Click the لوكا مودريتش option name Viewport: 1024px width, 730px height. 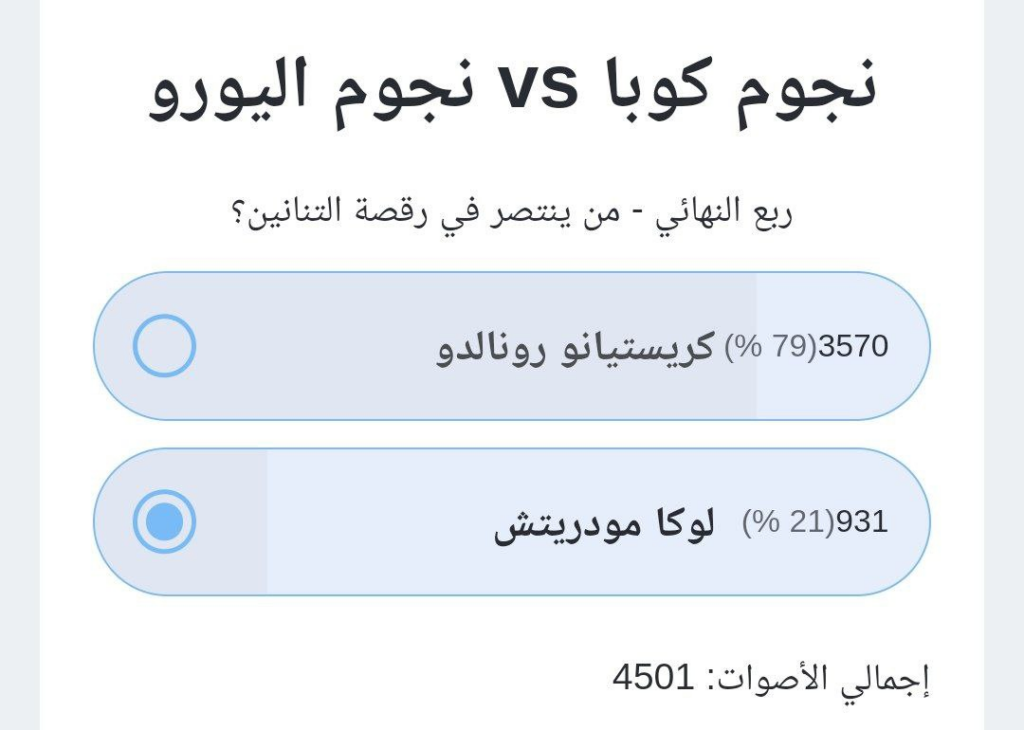click(604, 523)
